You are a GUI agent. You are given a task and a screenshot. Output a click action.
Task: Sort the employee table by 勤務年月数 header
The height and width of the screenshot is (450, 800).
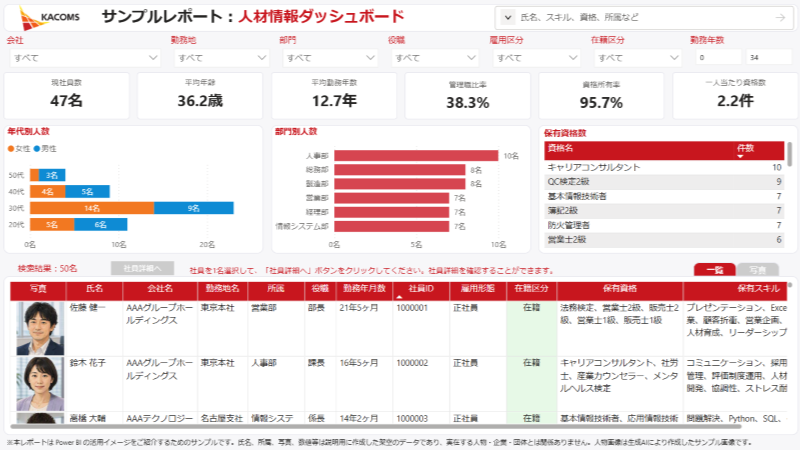click(364, 289)
